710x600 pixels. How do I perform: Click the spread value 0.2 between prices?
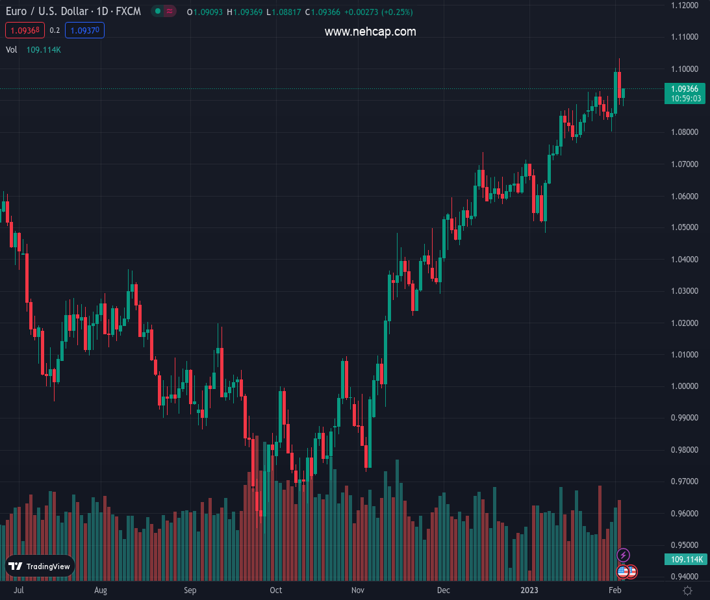pyautogui.click(x=55, y=31)
